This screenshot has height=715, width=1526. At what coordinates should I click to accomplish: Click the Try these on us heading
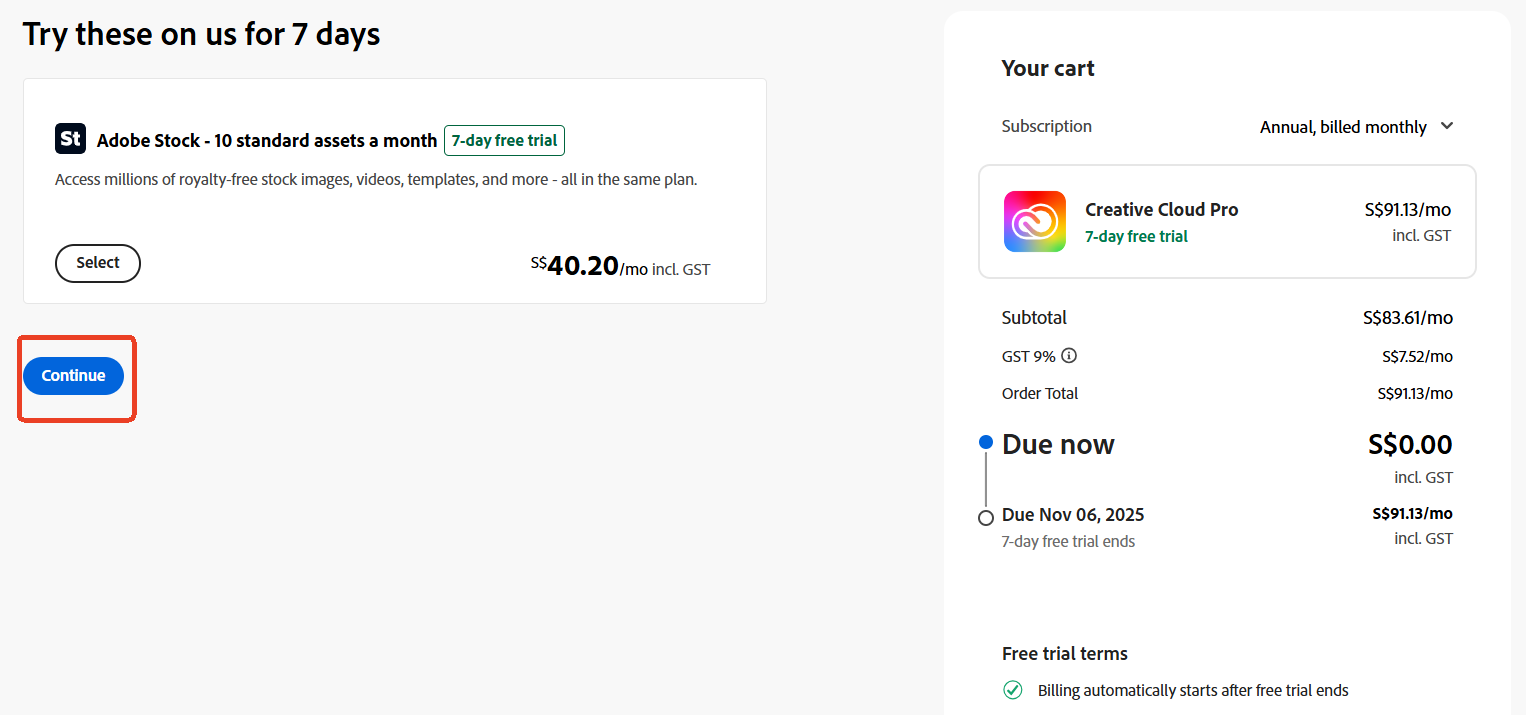coord(202,33)
